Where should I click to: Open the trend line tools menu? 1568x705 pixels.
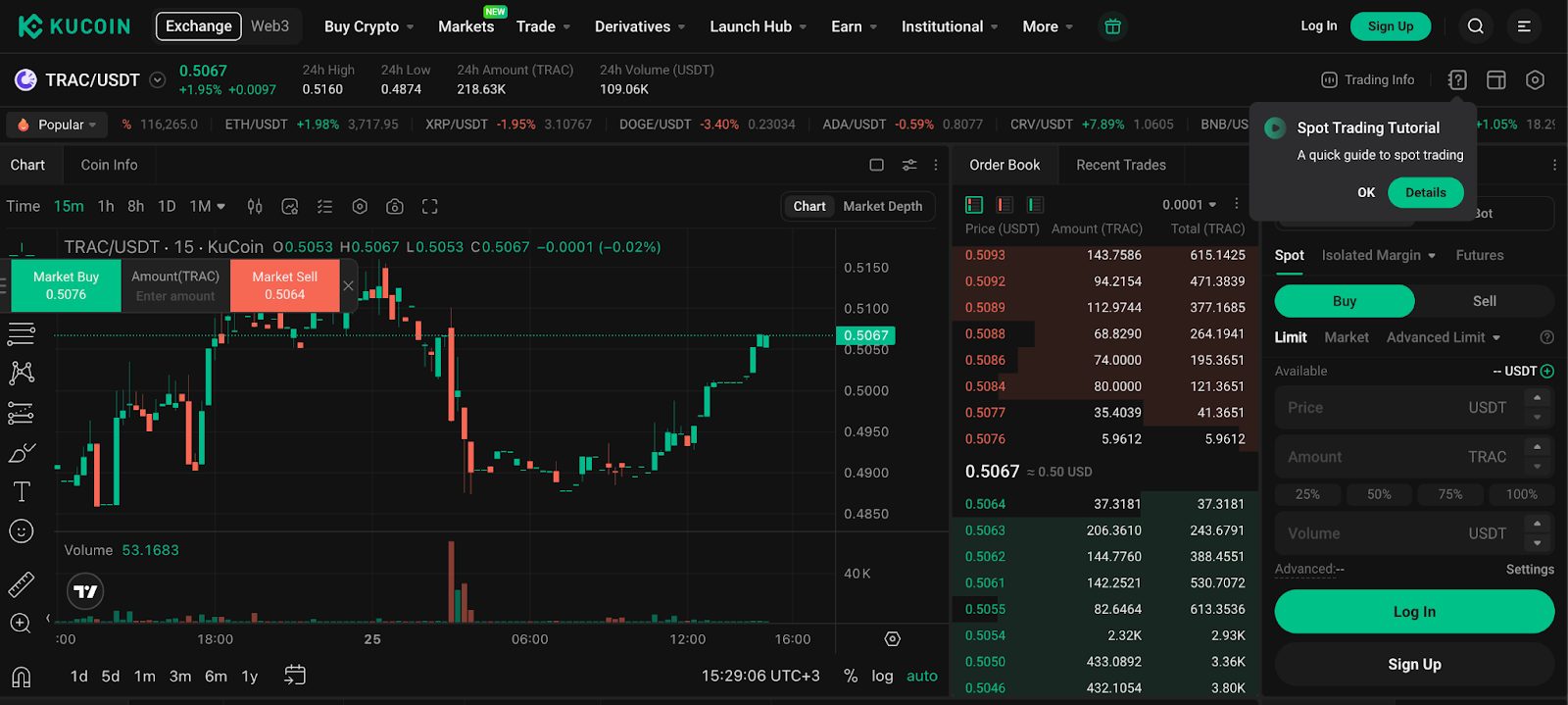point(22,333)
